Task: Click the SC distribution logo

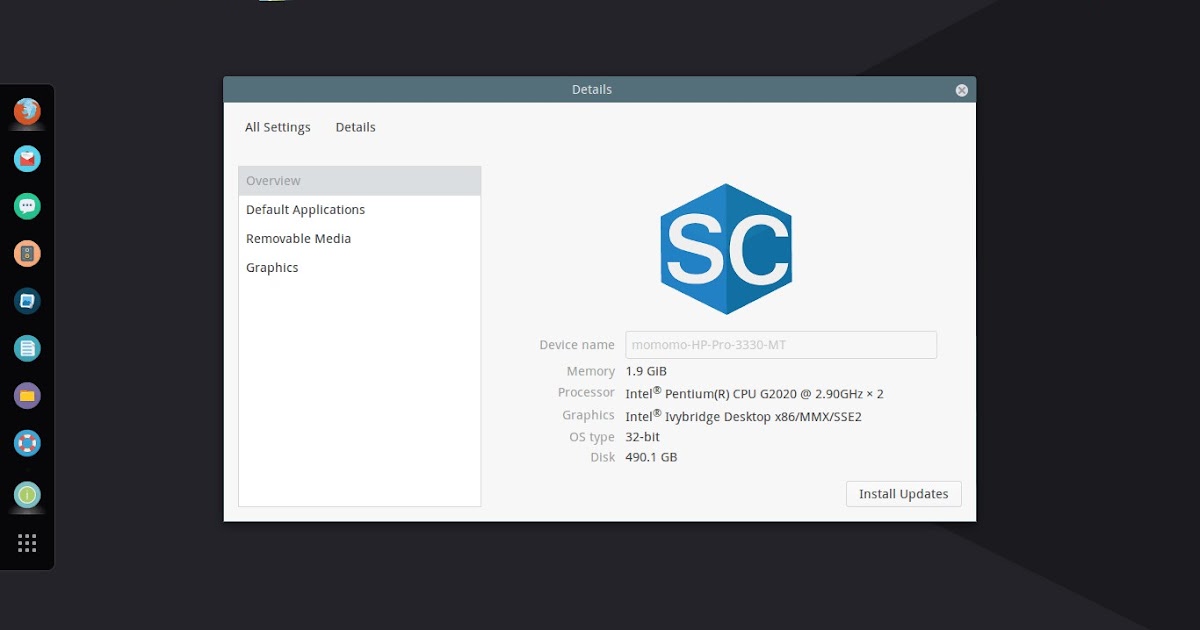Action: point(725,247)
